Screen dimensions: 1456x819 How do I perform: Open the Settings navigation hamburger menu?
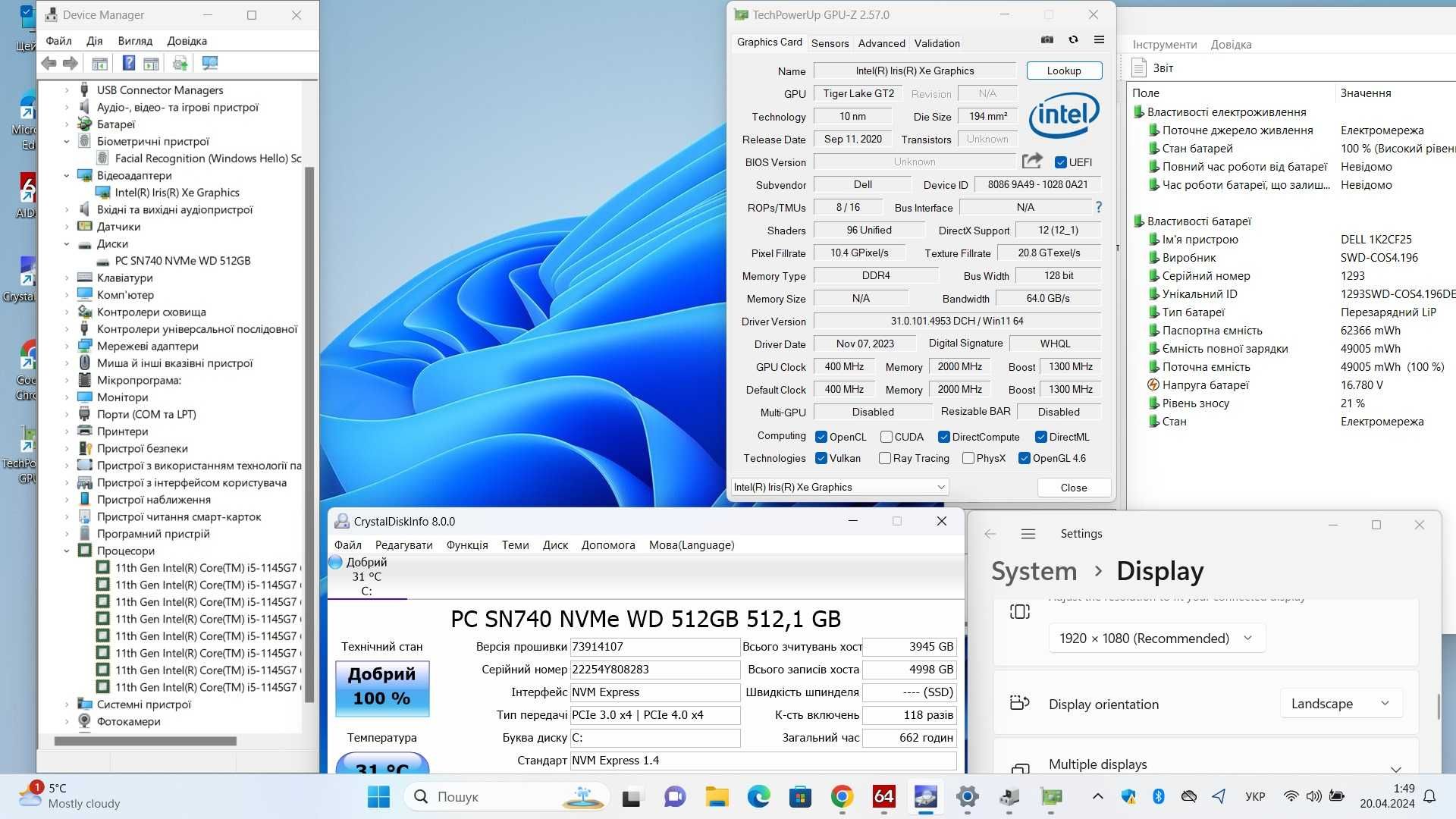point(1028,534)
